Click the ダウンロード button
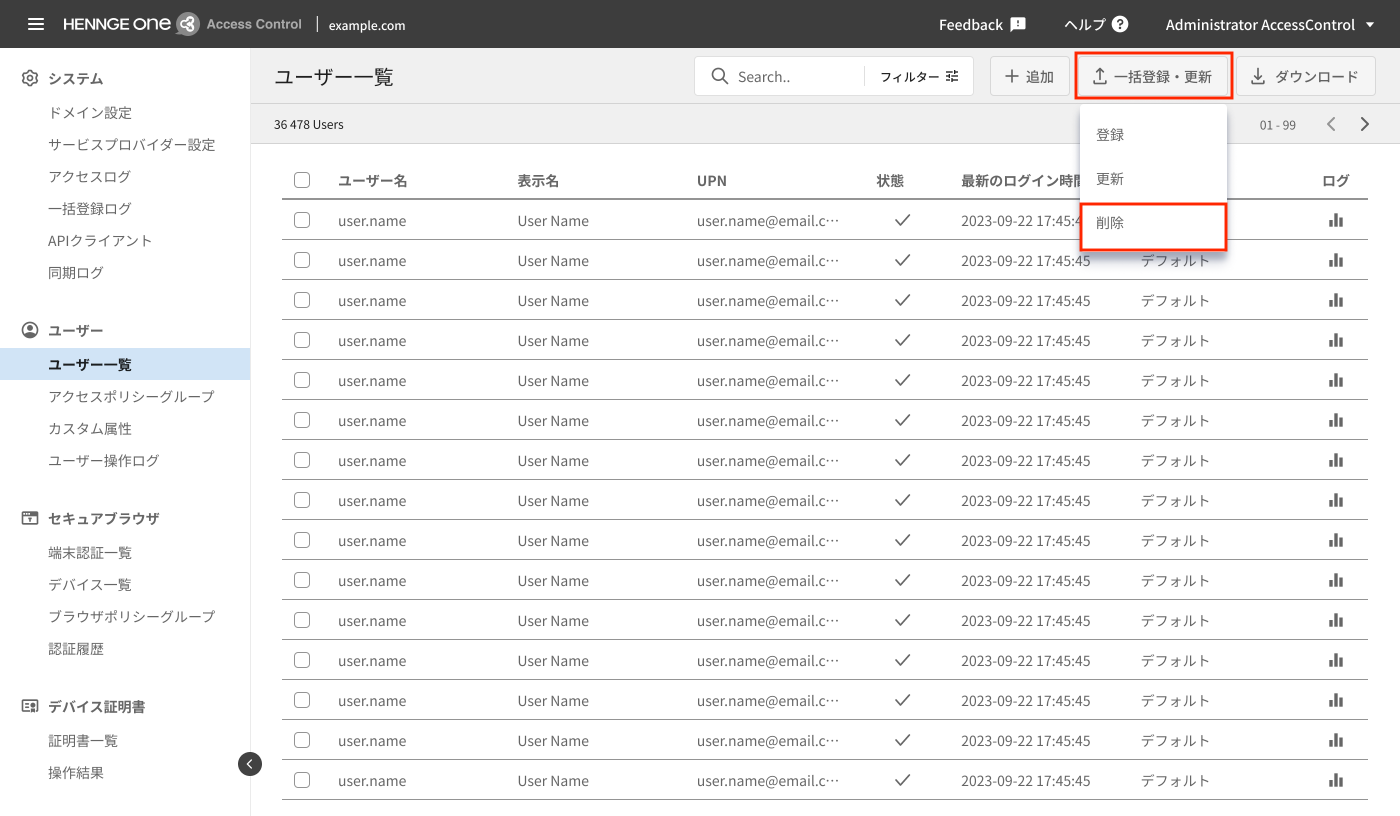The image size is (1400, 816). coord(1305,77)
